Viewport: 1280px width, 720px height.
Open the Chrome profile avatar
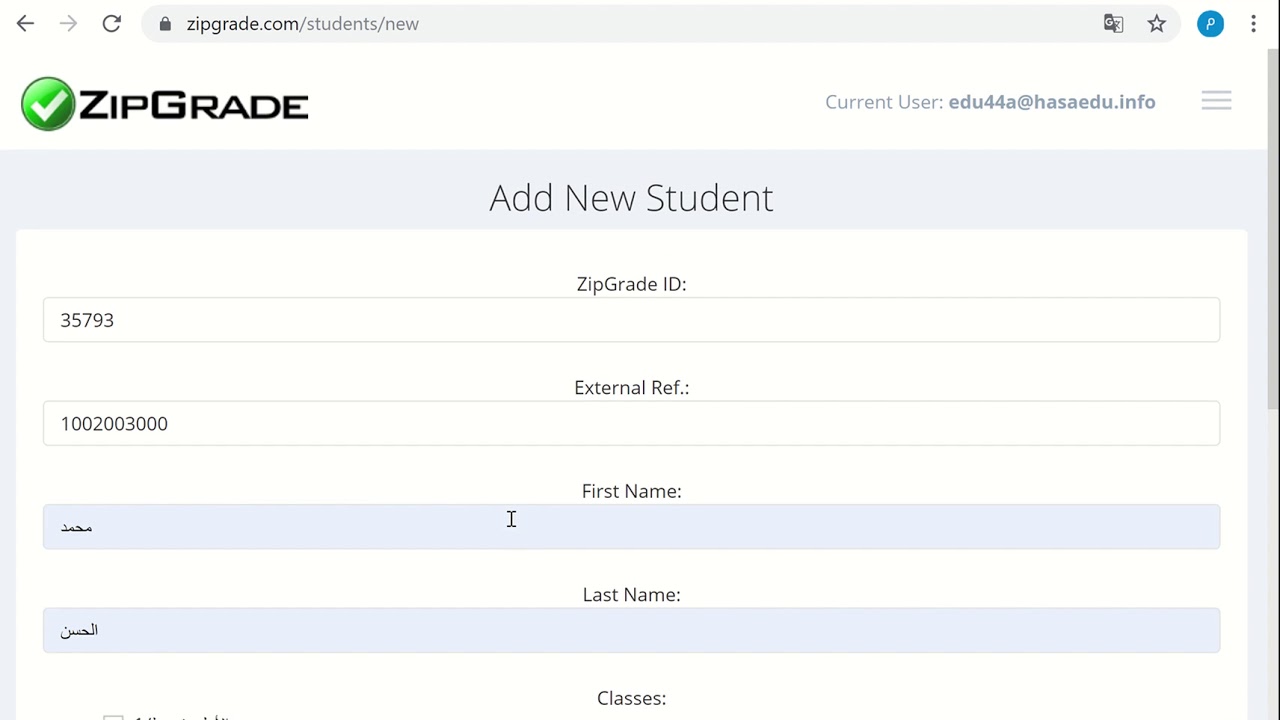1210,24
